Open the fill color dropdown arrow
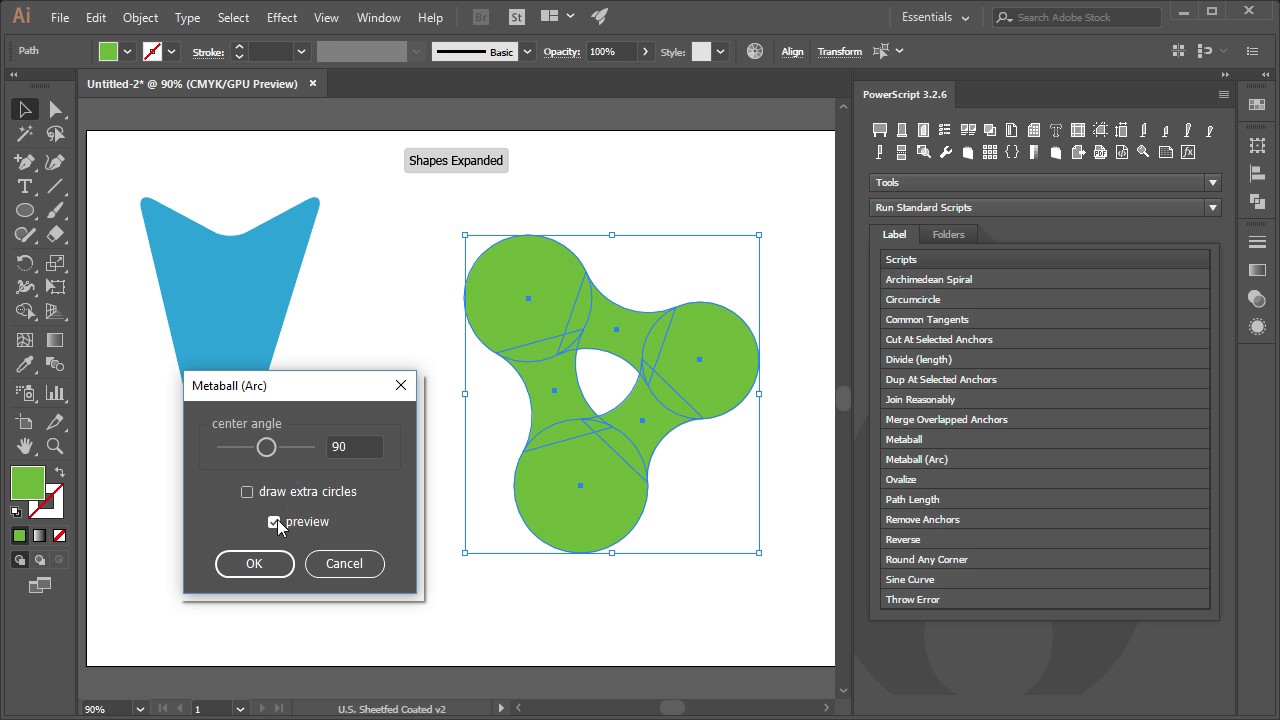 click(x=127, y=52)
